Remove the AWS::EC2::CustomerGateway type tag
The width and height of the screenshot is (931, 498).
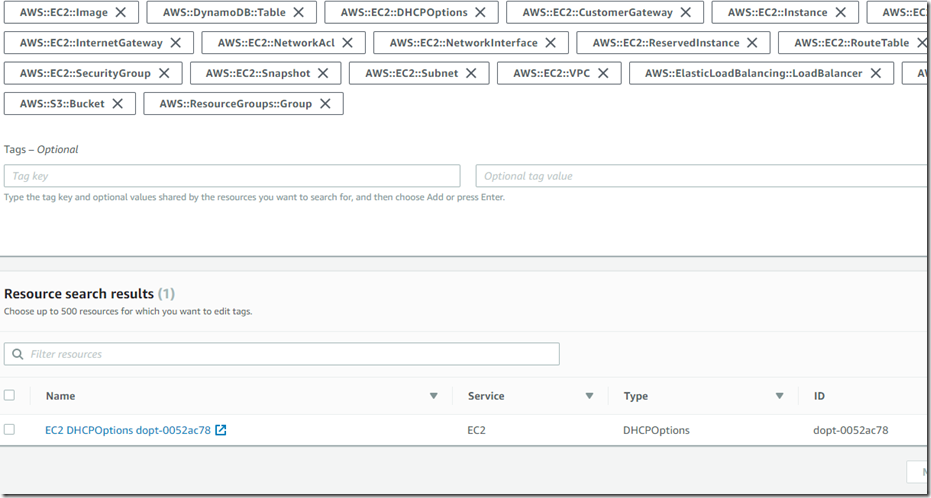coord(686,12)
